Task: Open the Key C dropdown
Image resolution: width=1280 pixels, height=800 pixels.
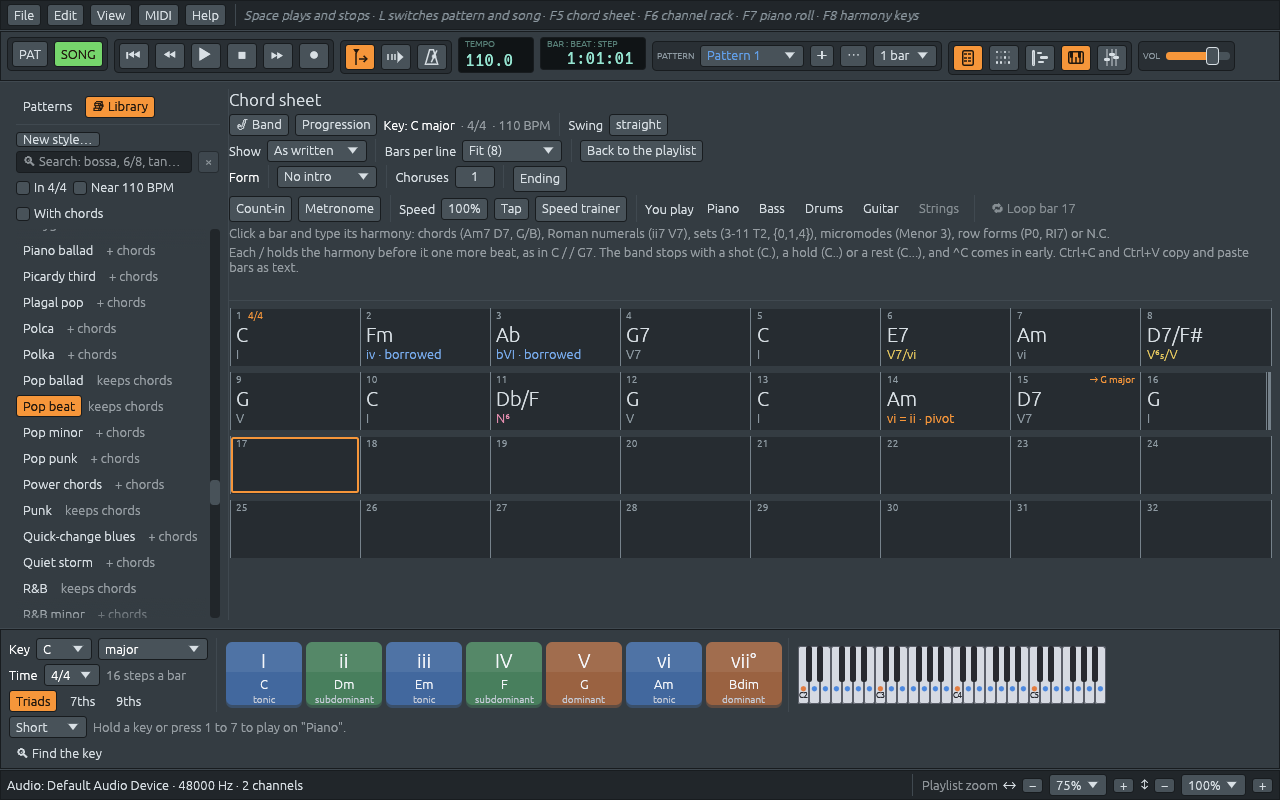Action: click(64, 649)
